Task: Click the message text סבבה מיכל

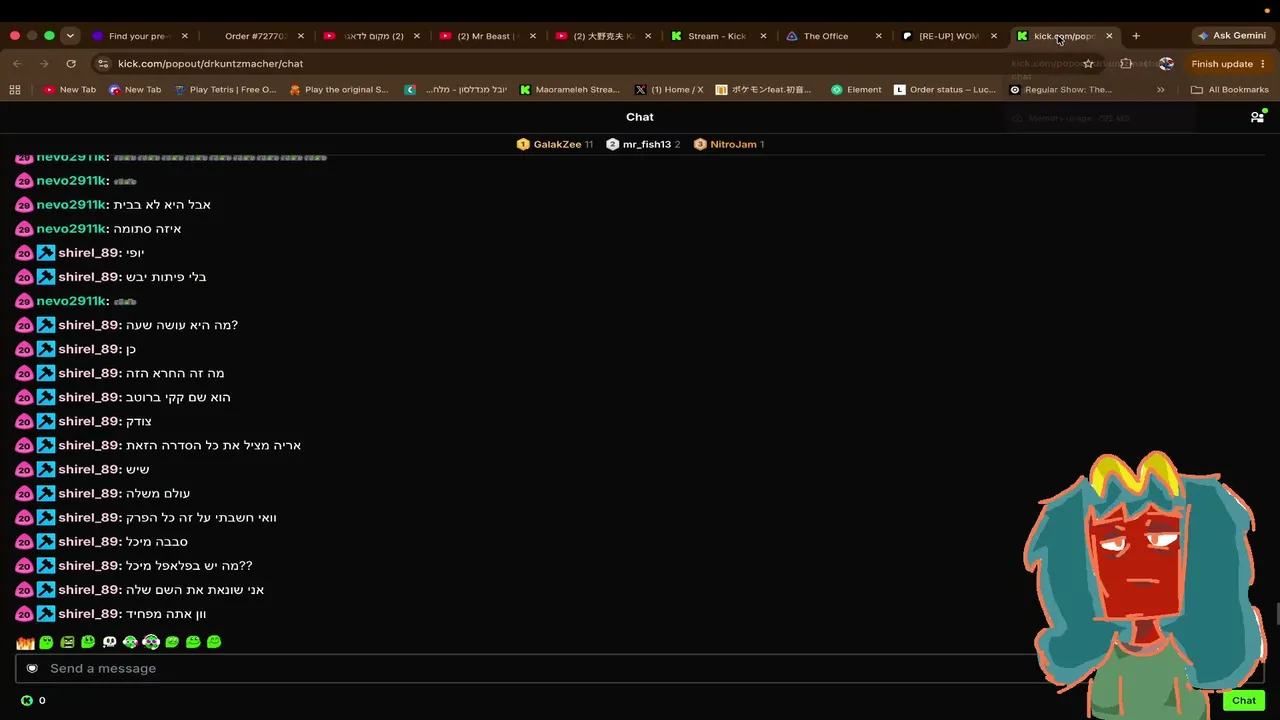Action: 157,542
